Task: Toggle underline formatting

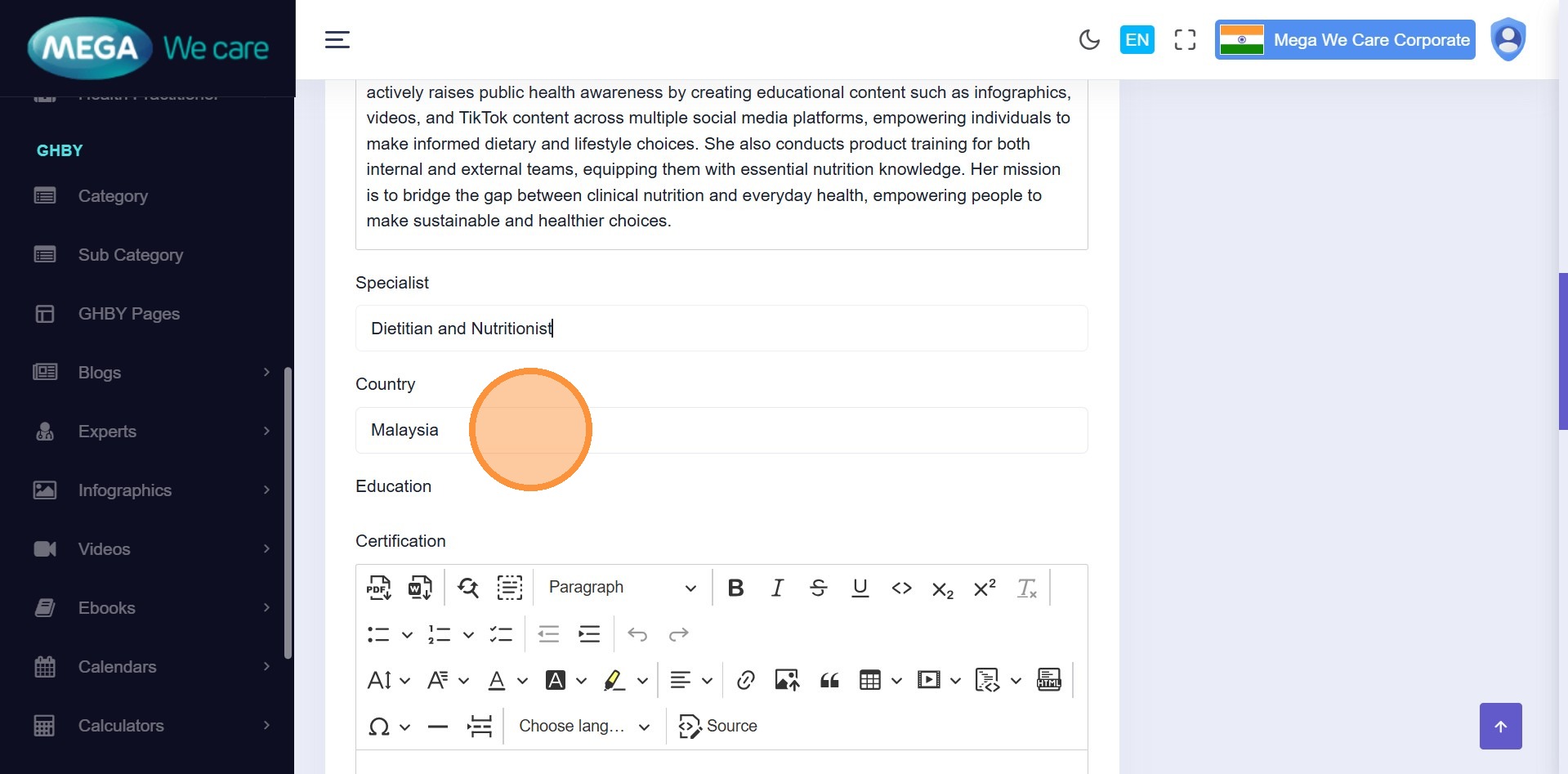Action: tap(860, 588)
